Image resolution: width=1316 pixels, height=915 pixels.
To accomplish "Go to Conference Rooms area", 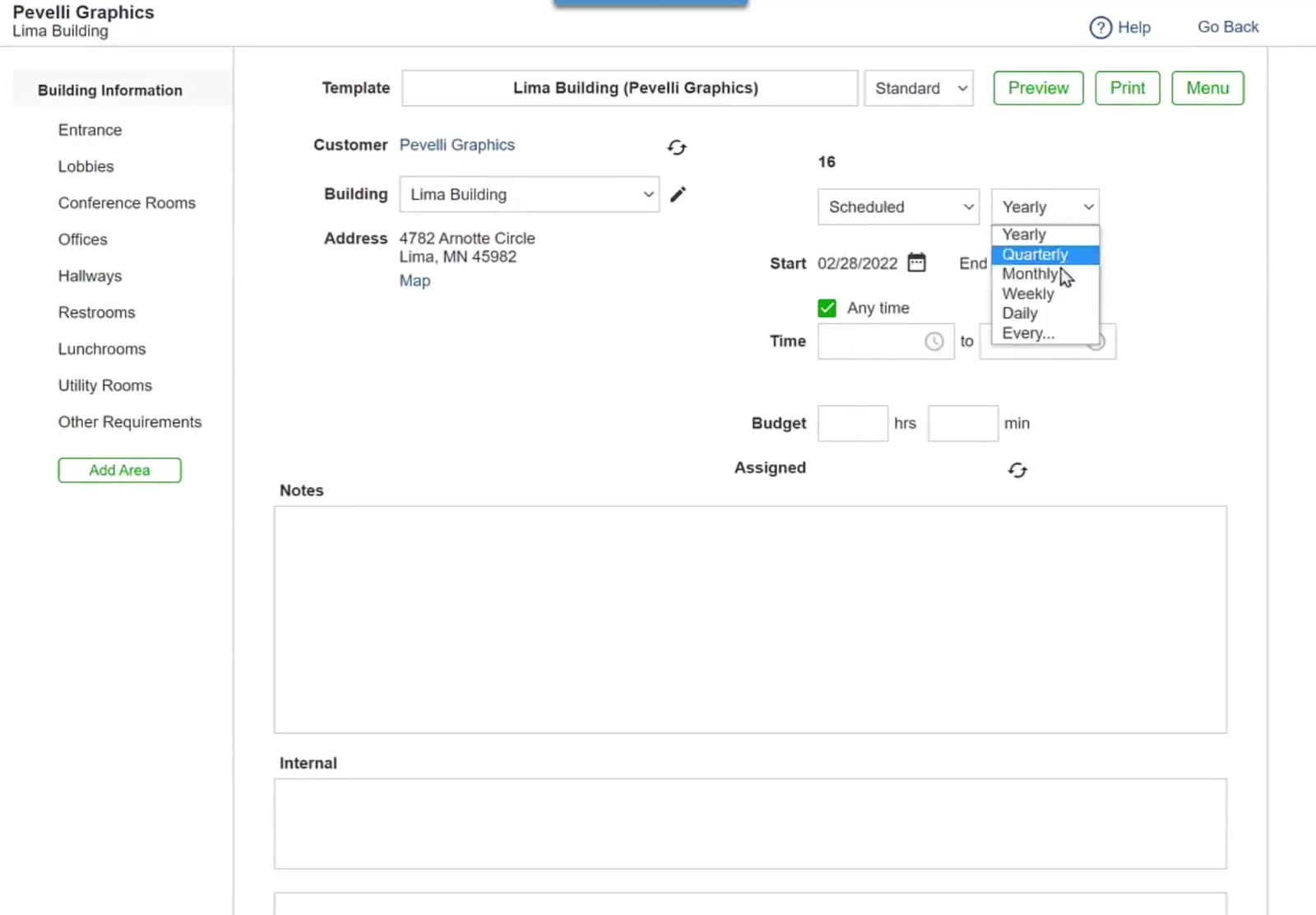I will tap(127, 203).
